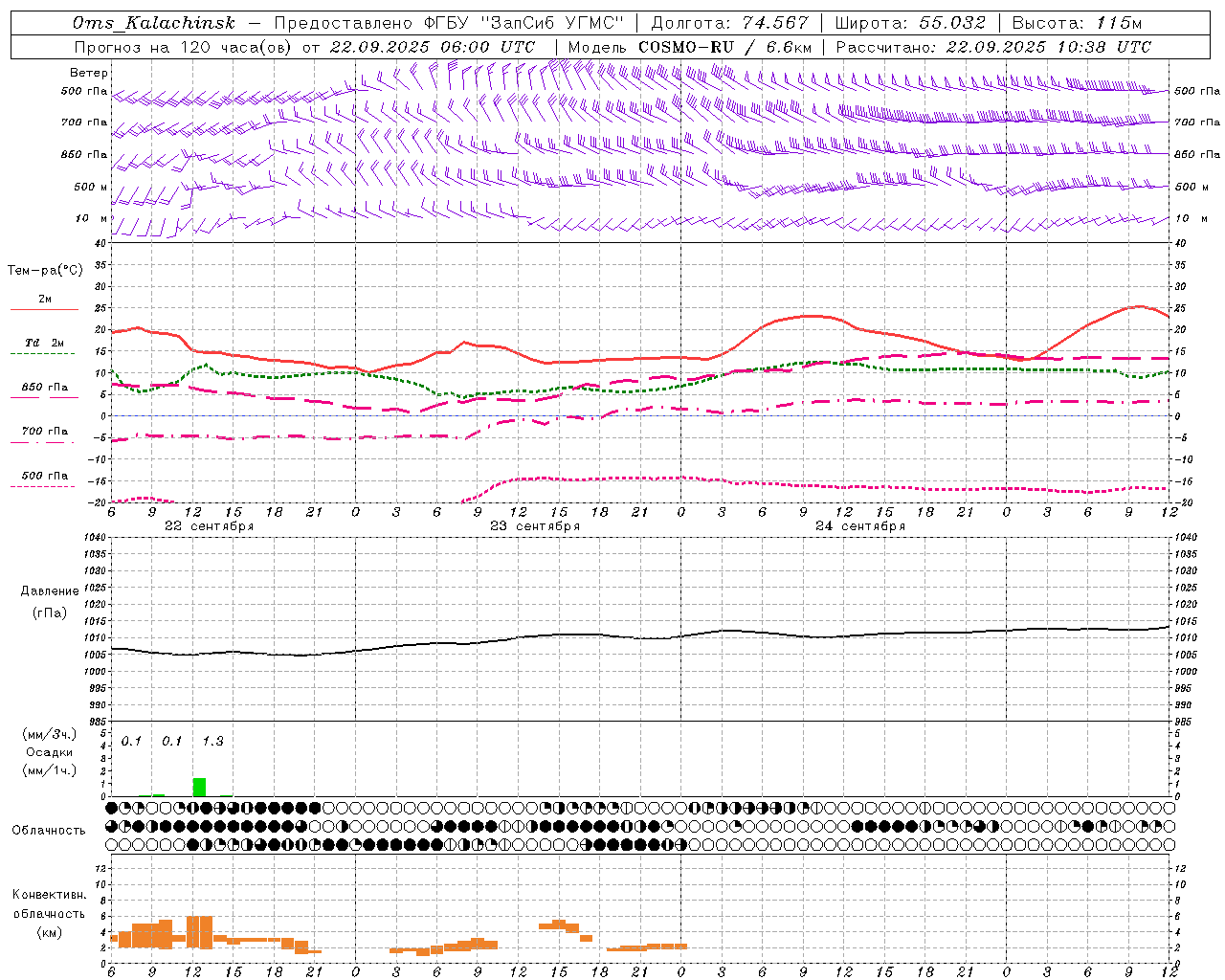Click the 10 м wind level label on the left

(91, 219)
